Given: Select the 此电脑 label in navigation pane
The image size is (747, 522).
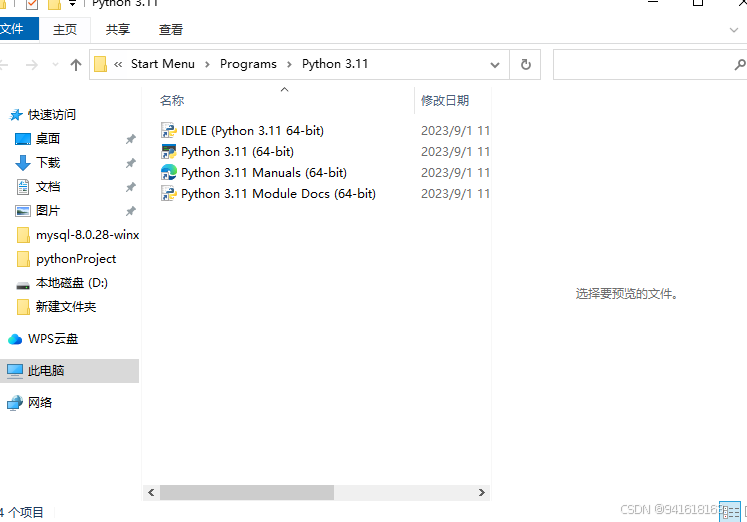Looking at the screenshot, I should pyautogui.click(x=46, y=371).
